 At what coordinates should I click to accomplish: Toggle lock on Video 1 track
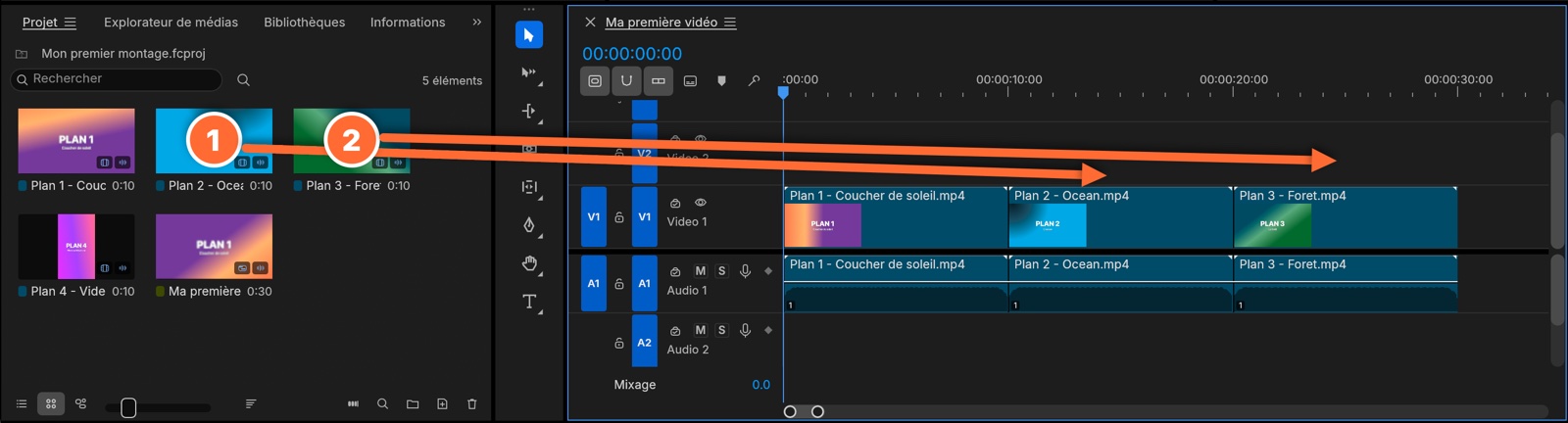(619, 217)
